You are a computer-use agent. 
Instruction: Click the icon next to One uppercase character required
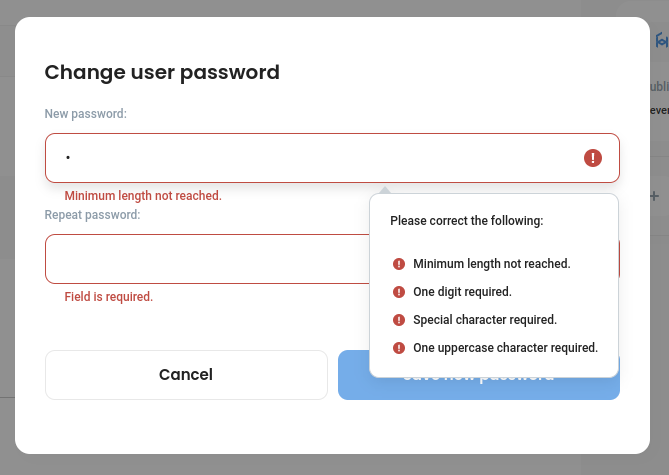(x=399, y=348)
